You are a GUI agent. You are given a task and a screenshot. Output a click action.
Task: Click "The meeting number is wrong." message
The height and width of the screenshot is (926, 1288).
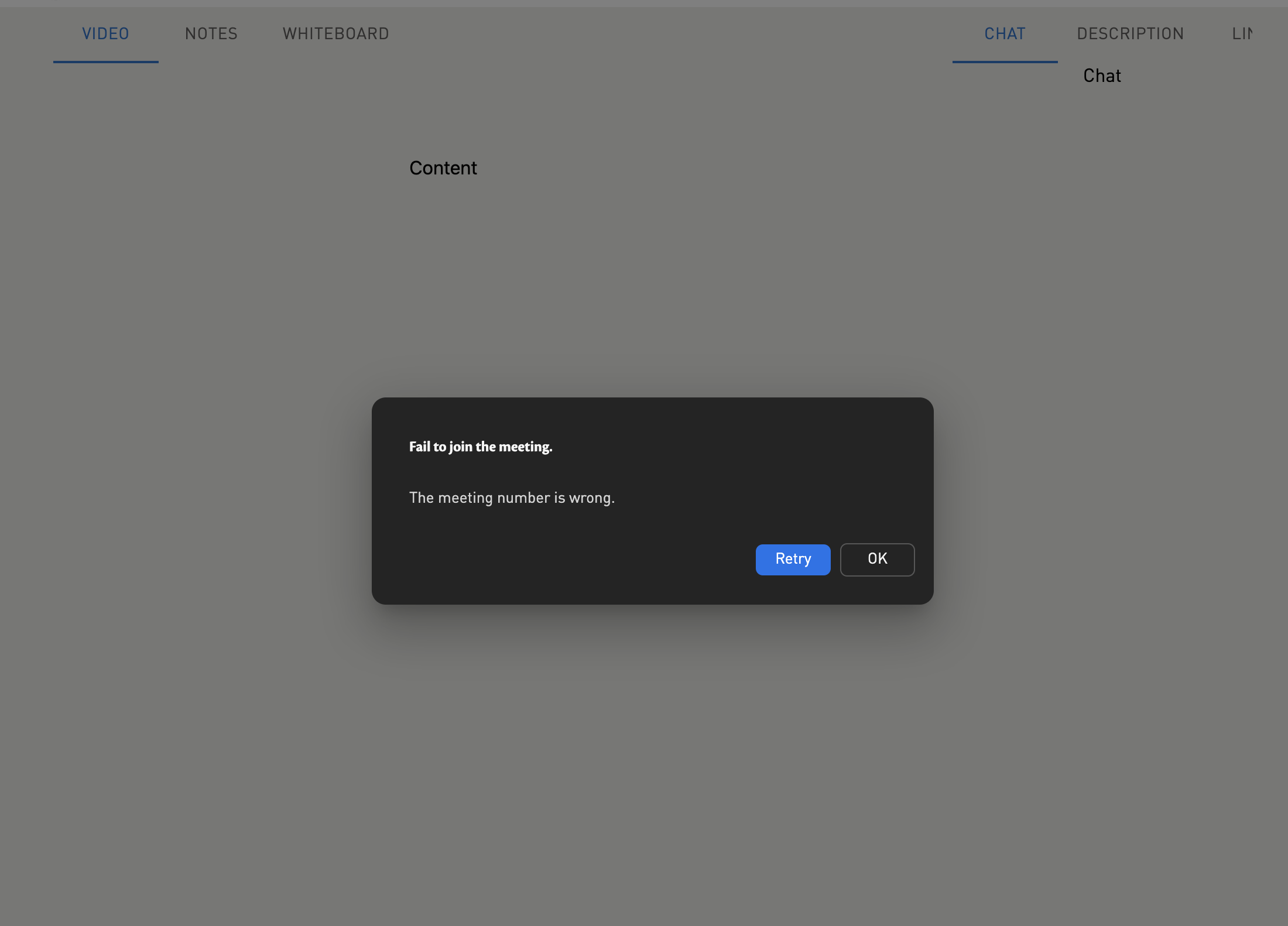pos(512,498)
